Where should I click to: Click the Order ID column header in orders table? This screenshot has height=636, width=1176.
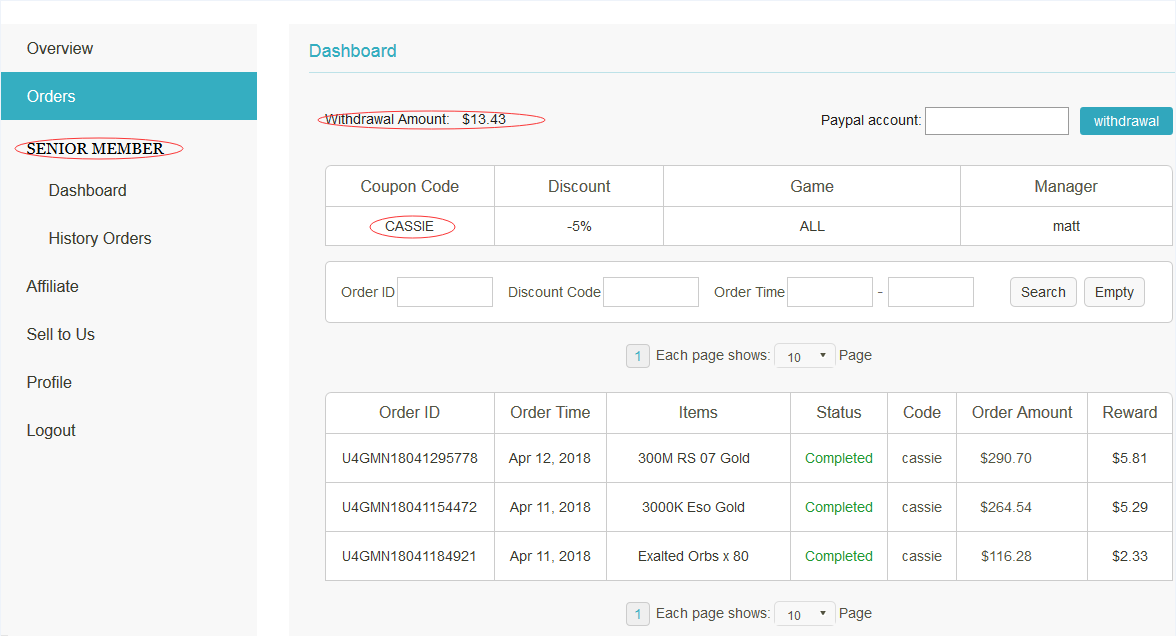pos(410,412)
